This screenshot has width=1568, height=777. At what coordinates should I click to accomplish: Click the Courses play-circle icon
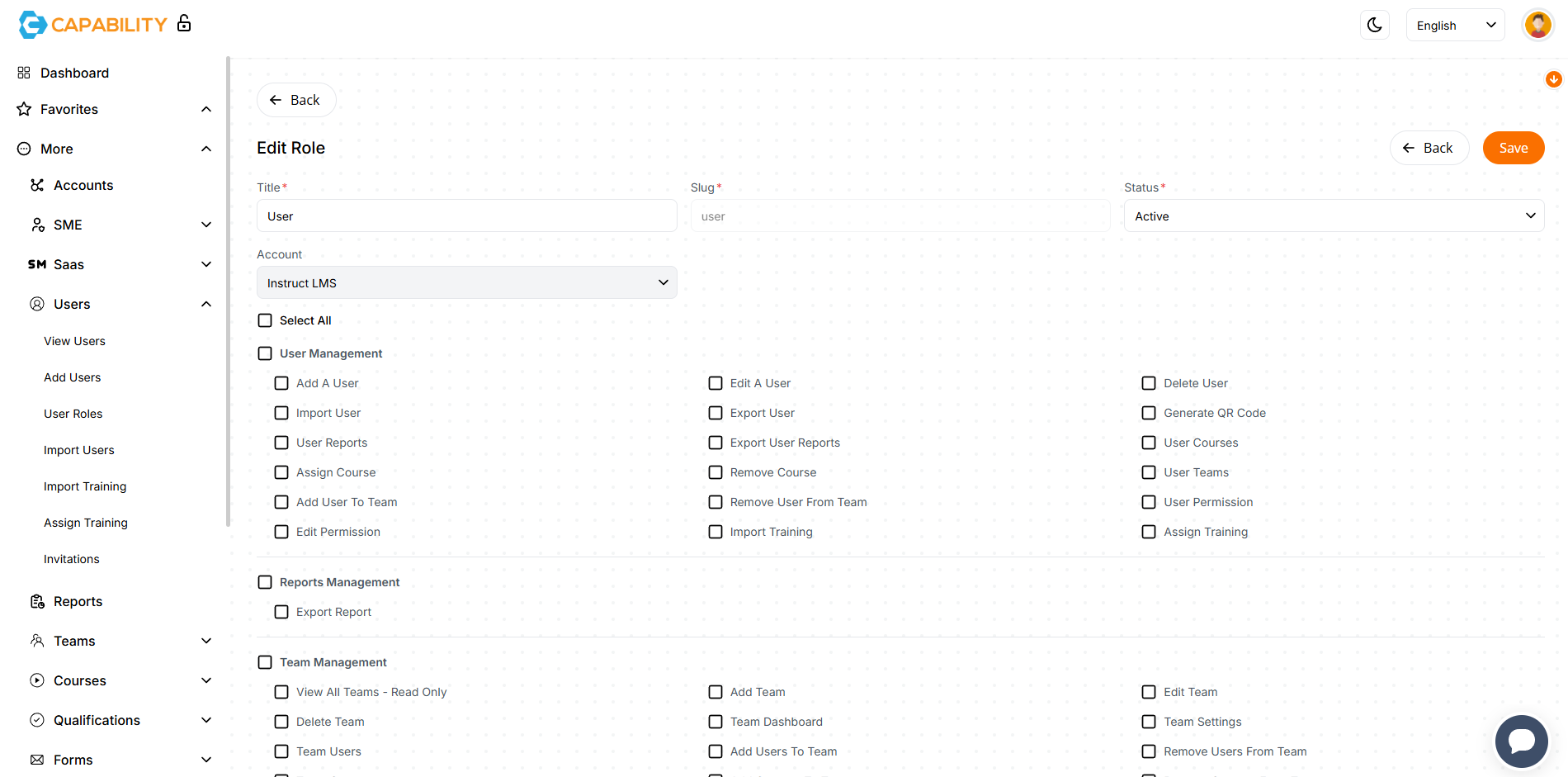37,680
